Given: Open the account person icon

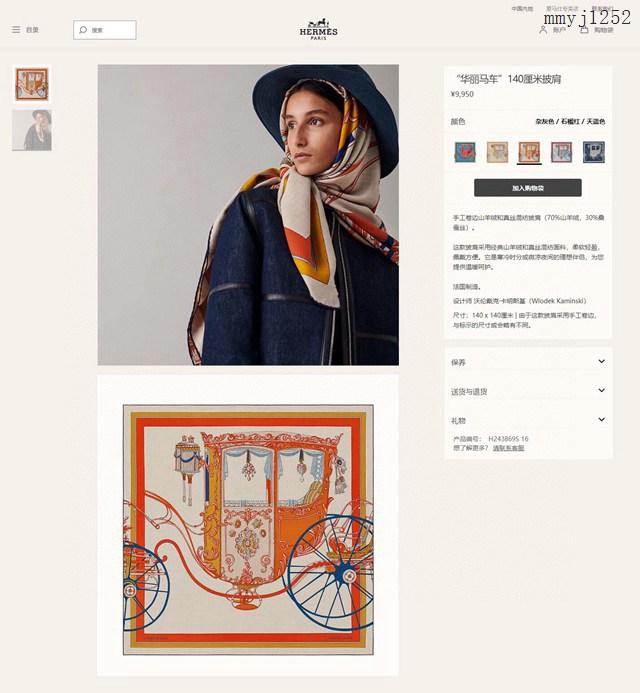Looking at the screenshot, I should [x=543, y=30].
